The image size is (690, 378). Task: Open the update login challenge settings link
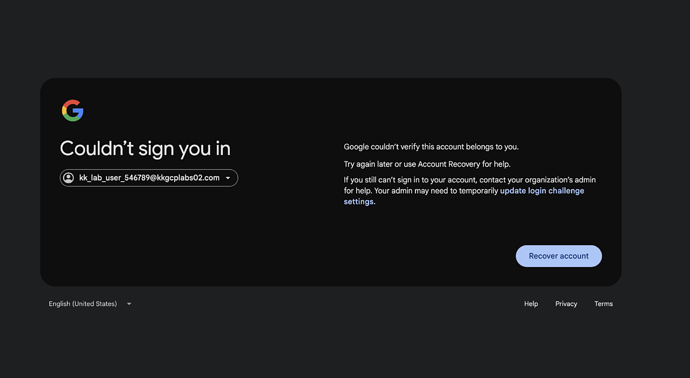tap(542, 191)
